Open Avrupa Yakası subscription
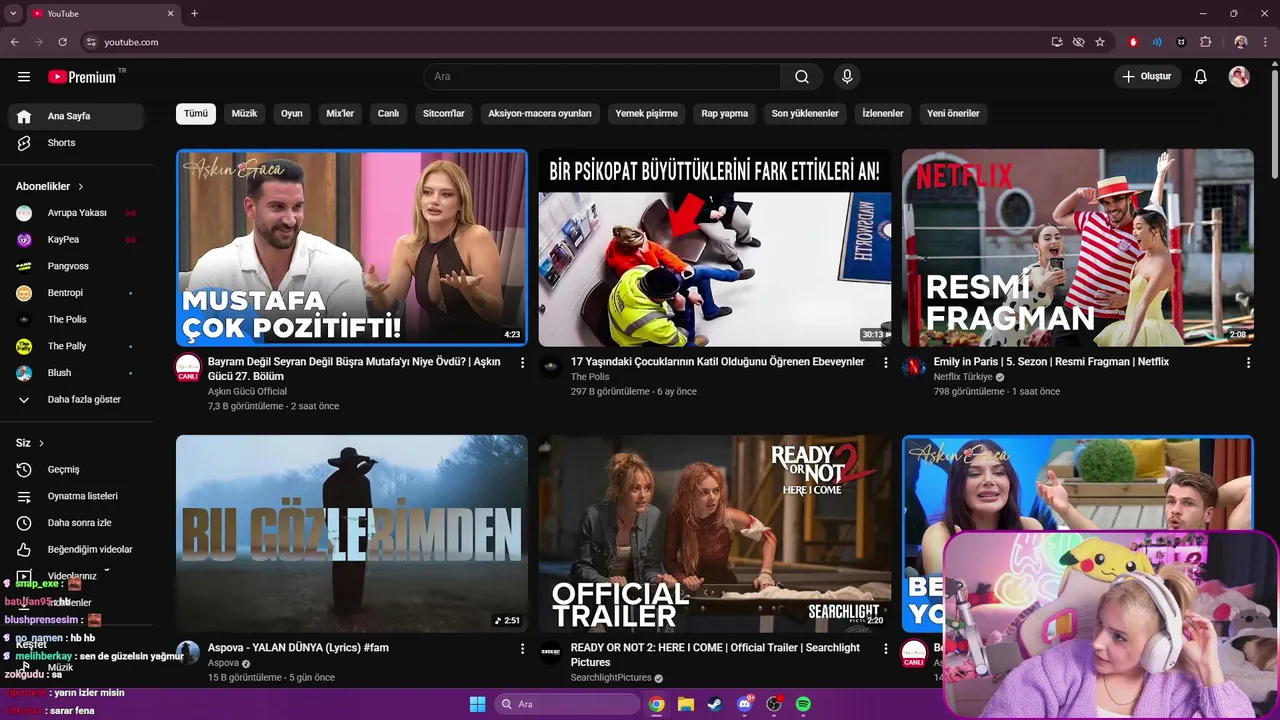Image resolution: width=1280 pixels, height=720 pixels. point(76,213)
